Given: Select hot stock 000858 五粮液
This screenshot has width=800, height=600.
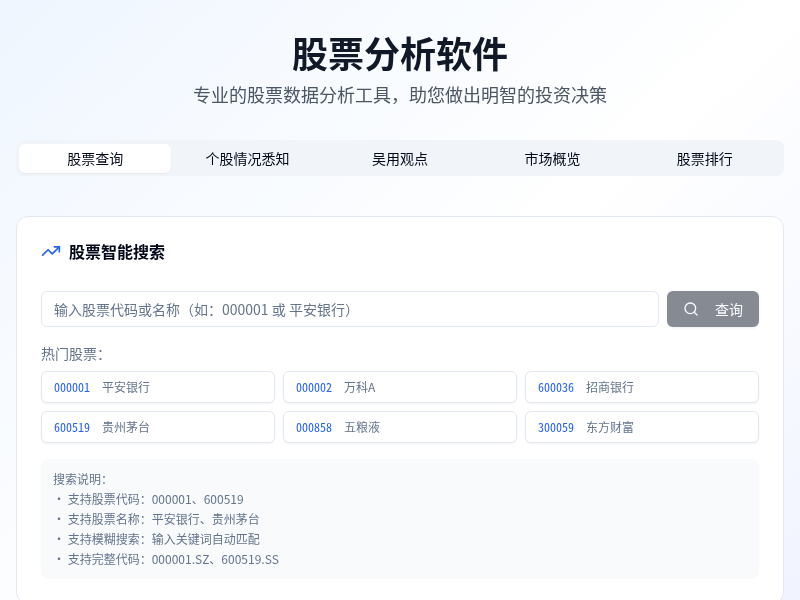Looking at the screenshot, I should coord(400,427).
